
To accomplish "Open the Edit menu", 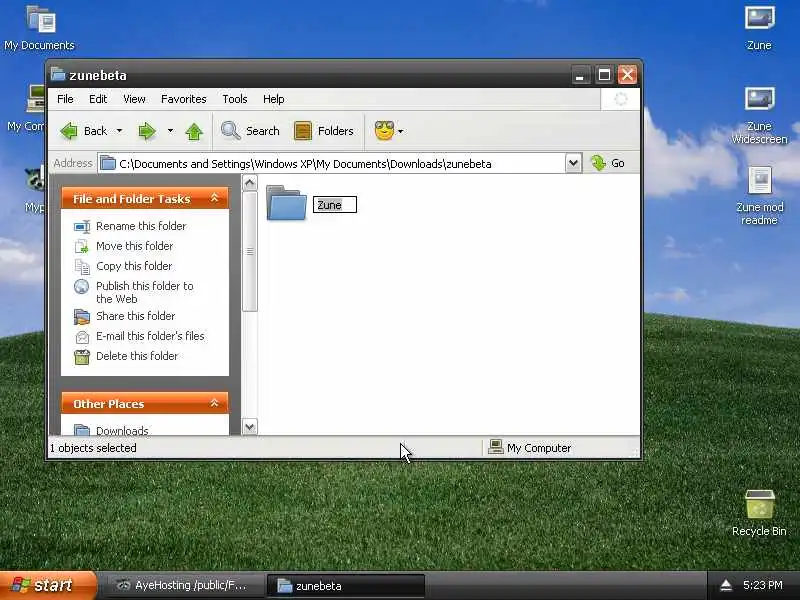I will click(98, 99).
